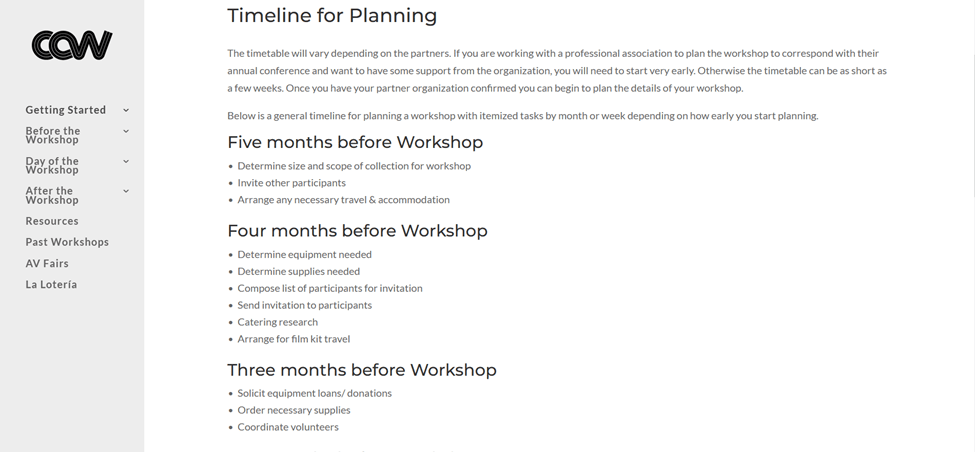Select Day of the Workshop menu link

click(52, 165)
